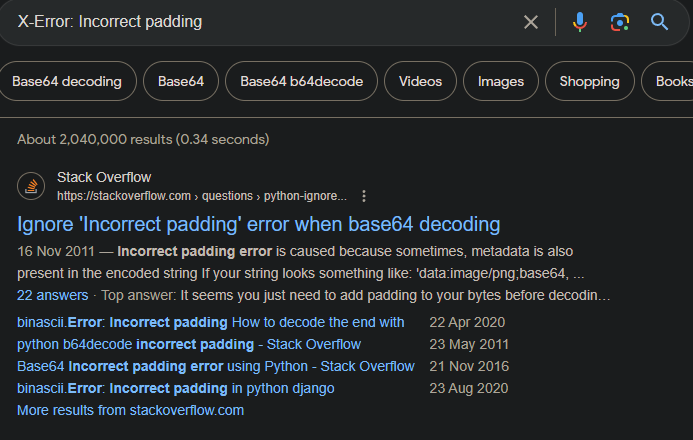Filter by Base64 b64decode chip

coord(301,82)
